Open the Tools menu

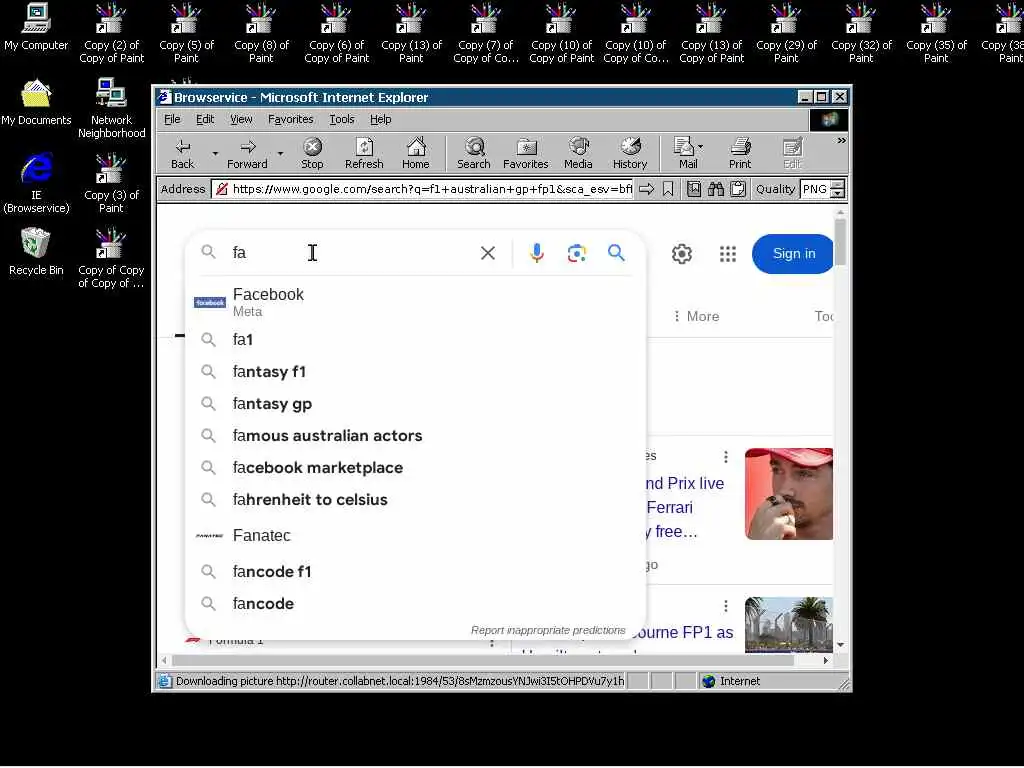coord(342,119)
